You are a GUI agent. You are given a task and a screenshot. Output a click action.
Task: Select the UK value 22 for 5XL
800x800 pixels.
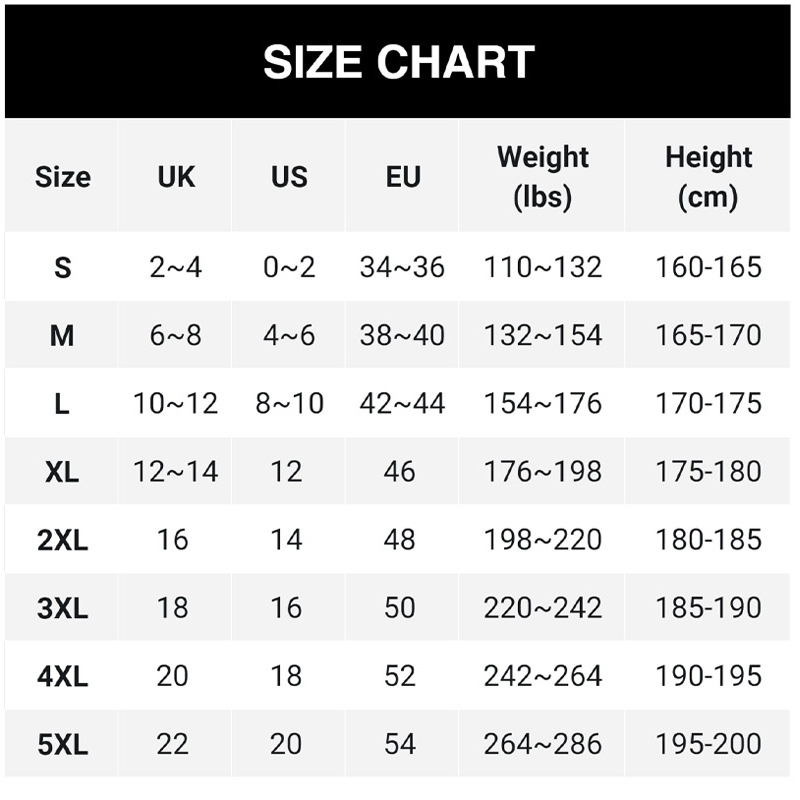(173, 744)
